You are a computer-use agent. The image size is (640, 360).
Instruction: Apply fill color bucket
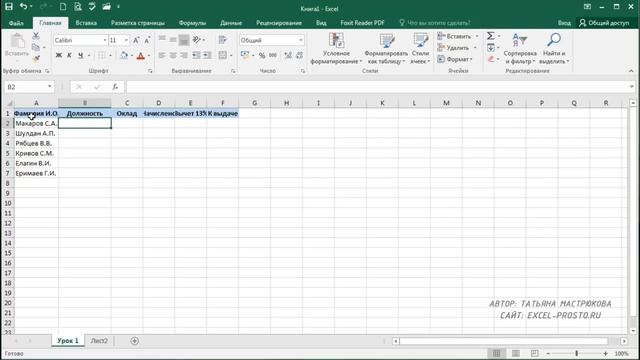124,56
